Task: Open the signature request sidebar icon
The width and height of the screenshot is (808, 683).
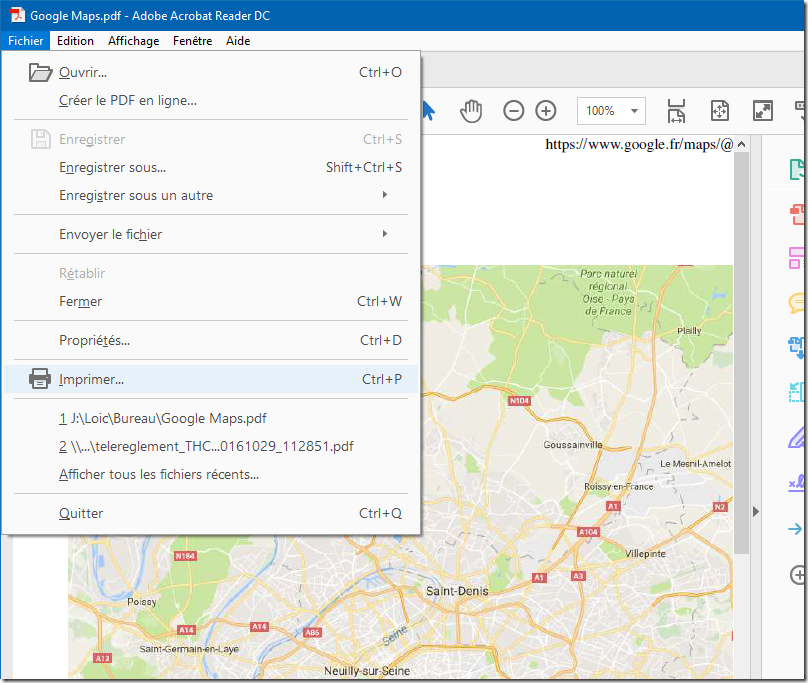Action: [x=797, y=483]
